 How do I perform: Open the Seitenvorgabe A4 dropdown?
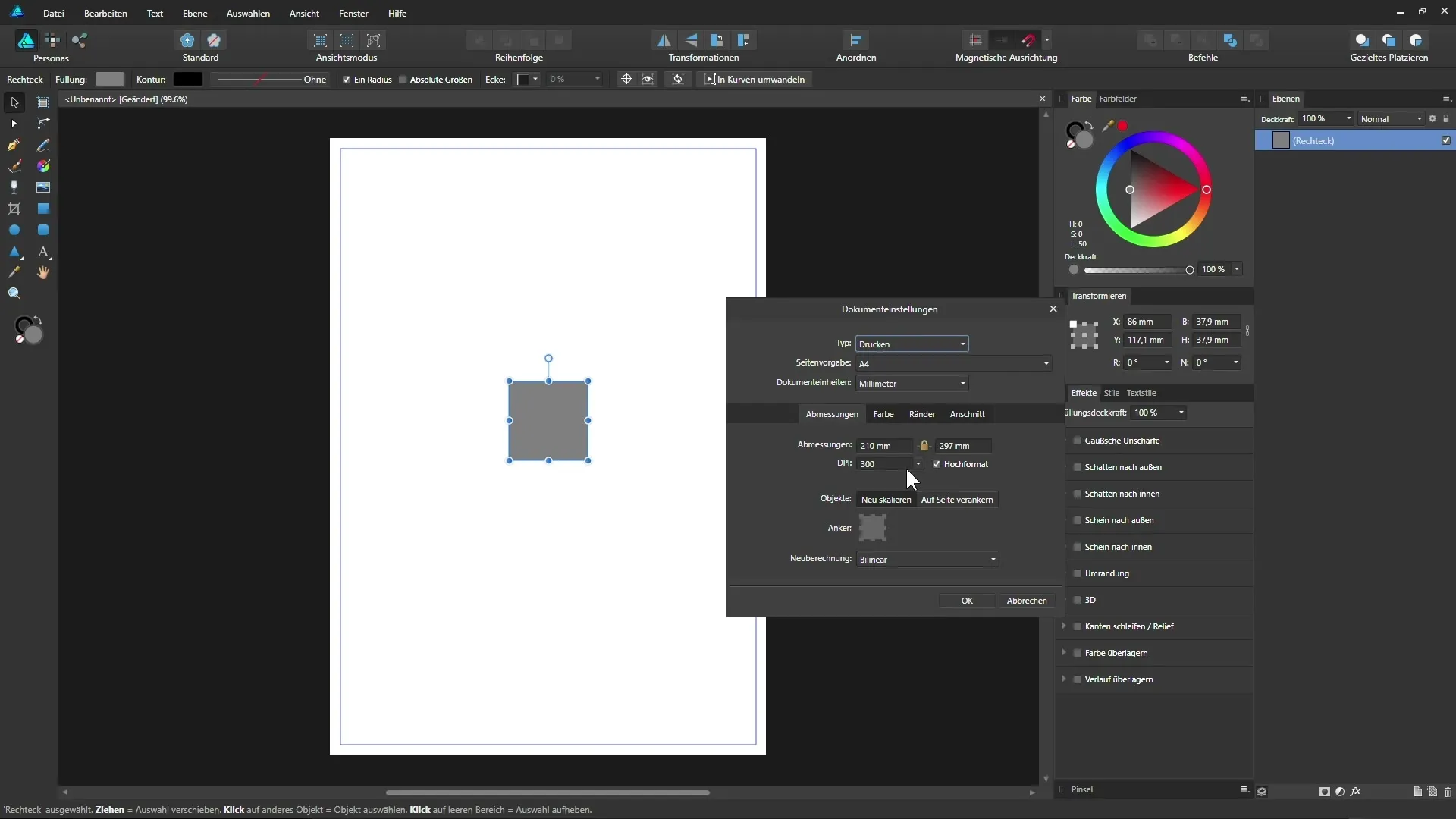point(953,364)
